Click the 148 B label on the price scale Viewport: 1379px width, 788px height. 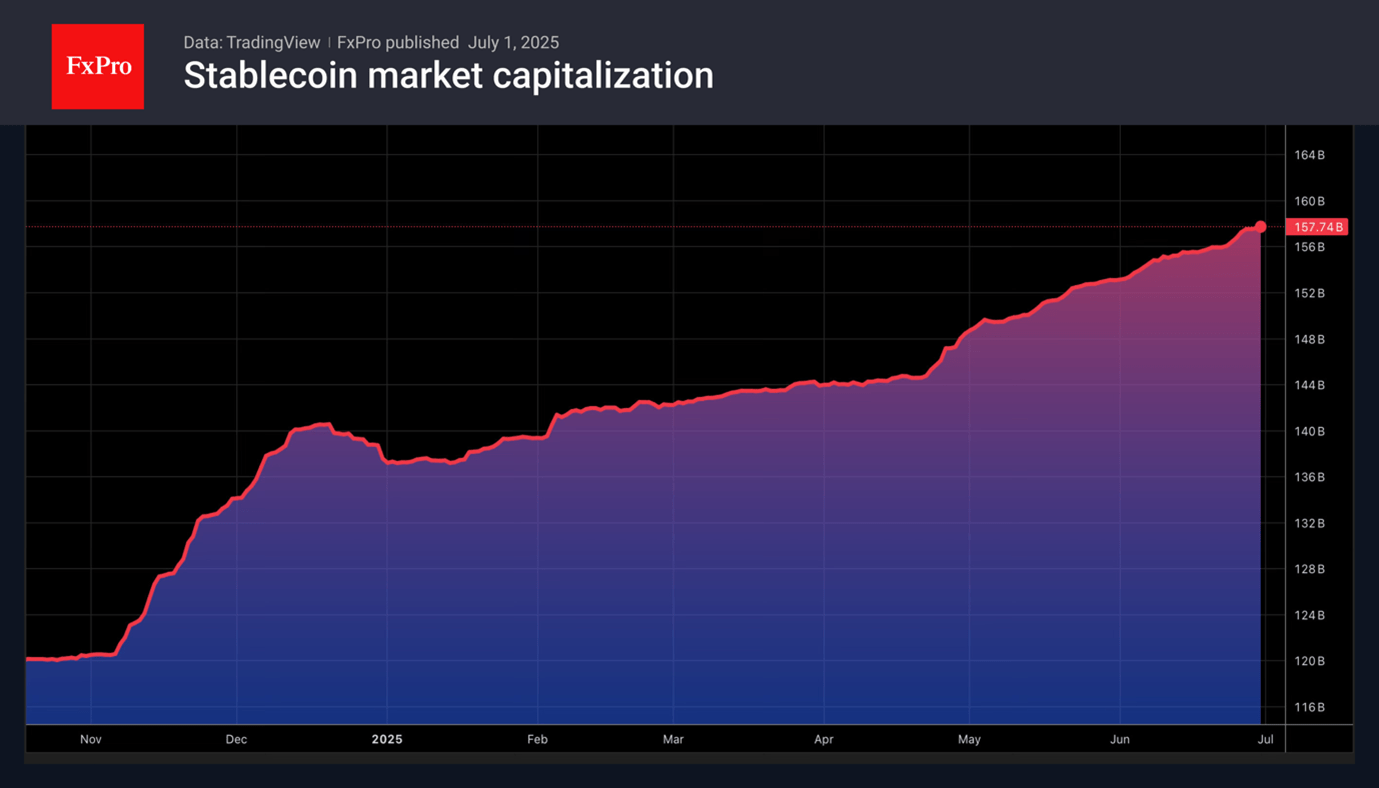tap(1309, 339)
